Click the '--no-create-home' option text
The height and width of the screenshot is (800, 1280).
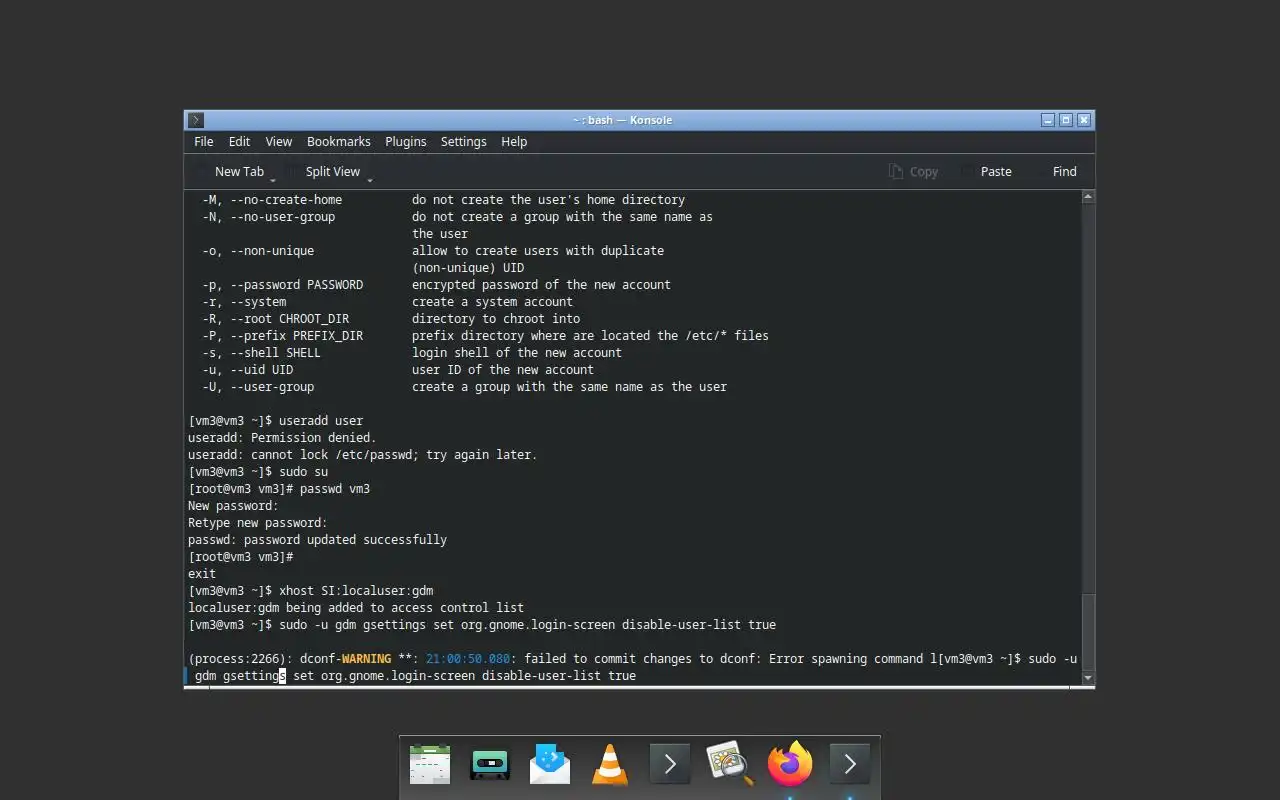coord(286,200)
